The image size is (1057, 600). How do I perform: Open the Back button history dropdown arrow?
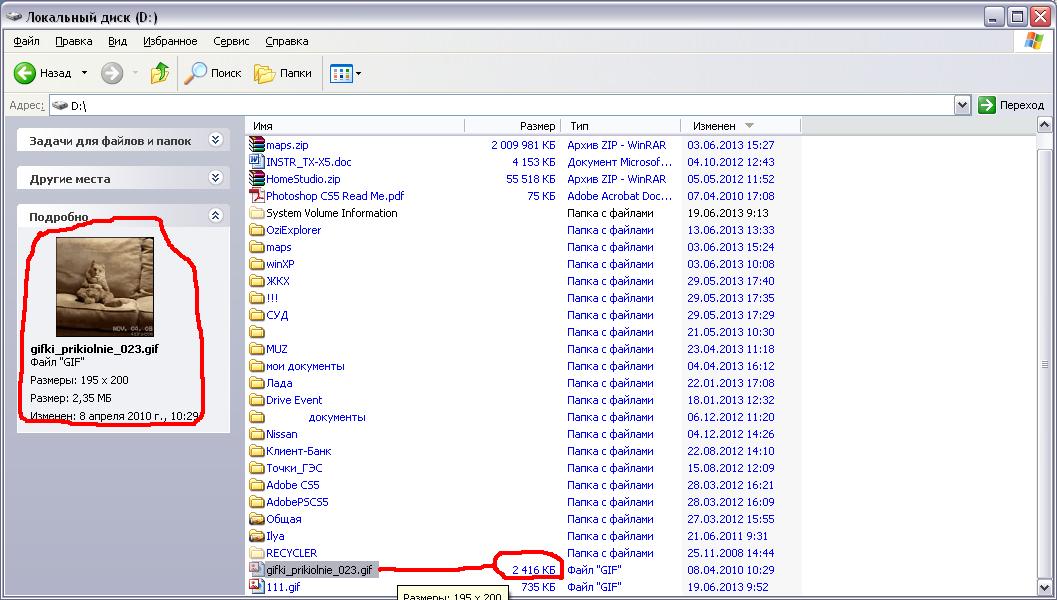click(85, 73)
